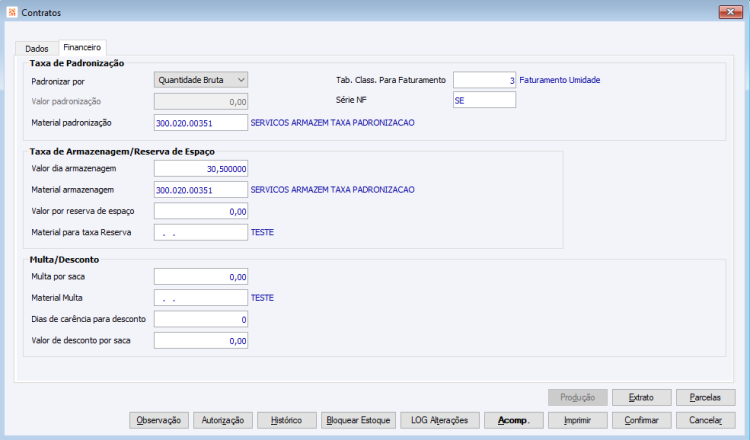Screen dimensions: 750x440
Task: Click the Multa por saca field
Action: point(201,276)
